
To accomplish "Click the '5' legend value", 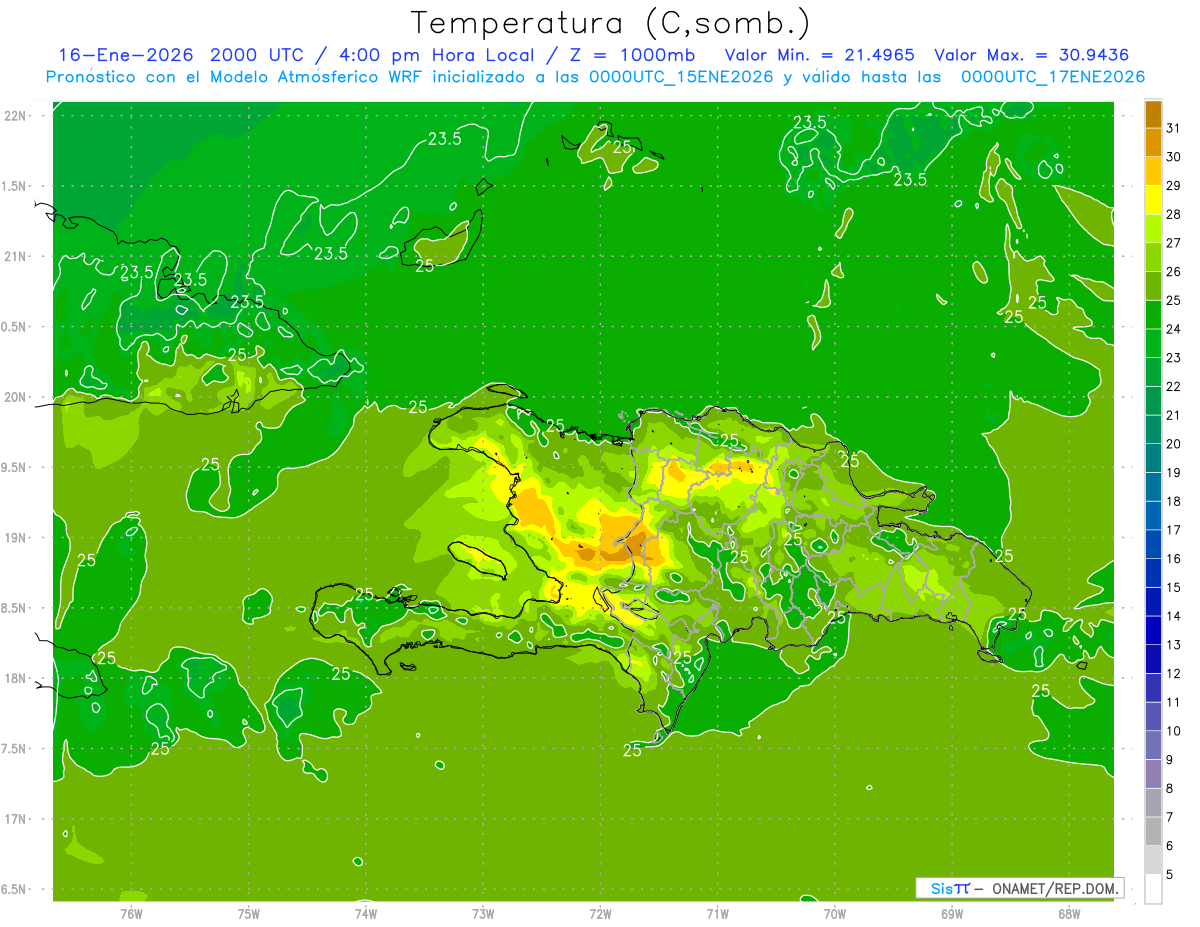I will coord(1170,875).
